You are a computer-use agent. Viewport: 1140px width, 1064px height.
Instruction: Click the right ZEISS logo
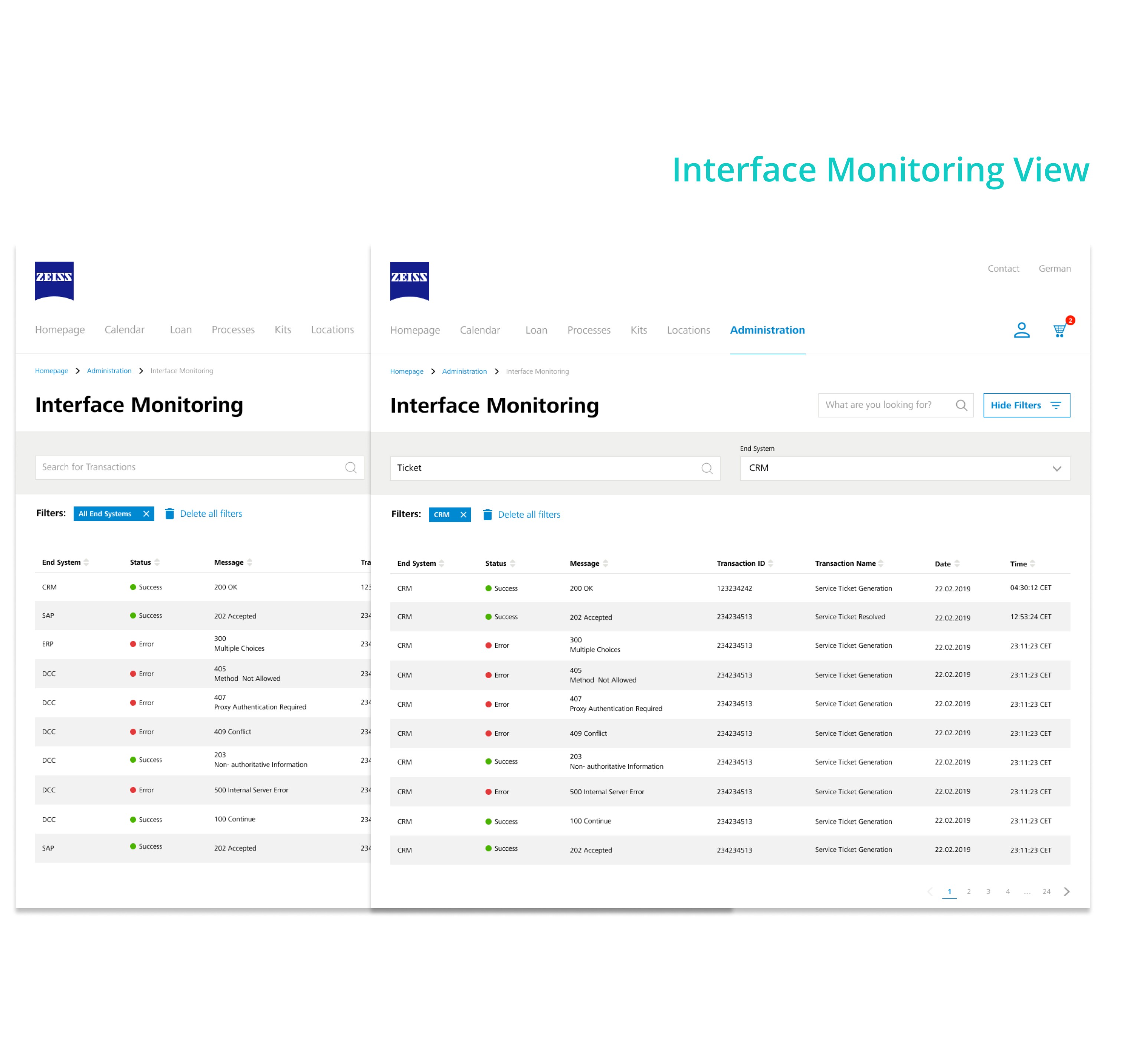pyautogui.click(x=409, y=281)
